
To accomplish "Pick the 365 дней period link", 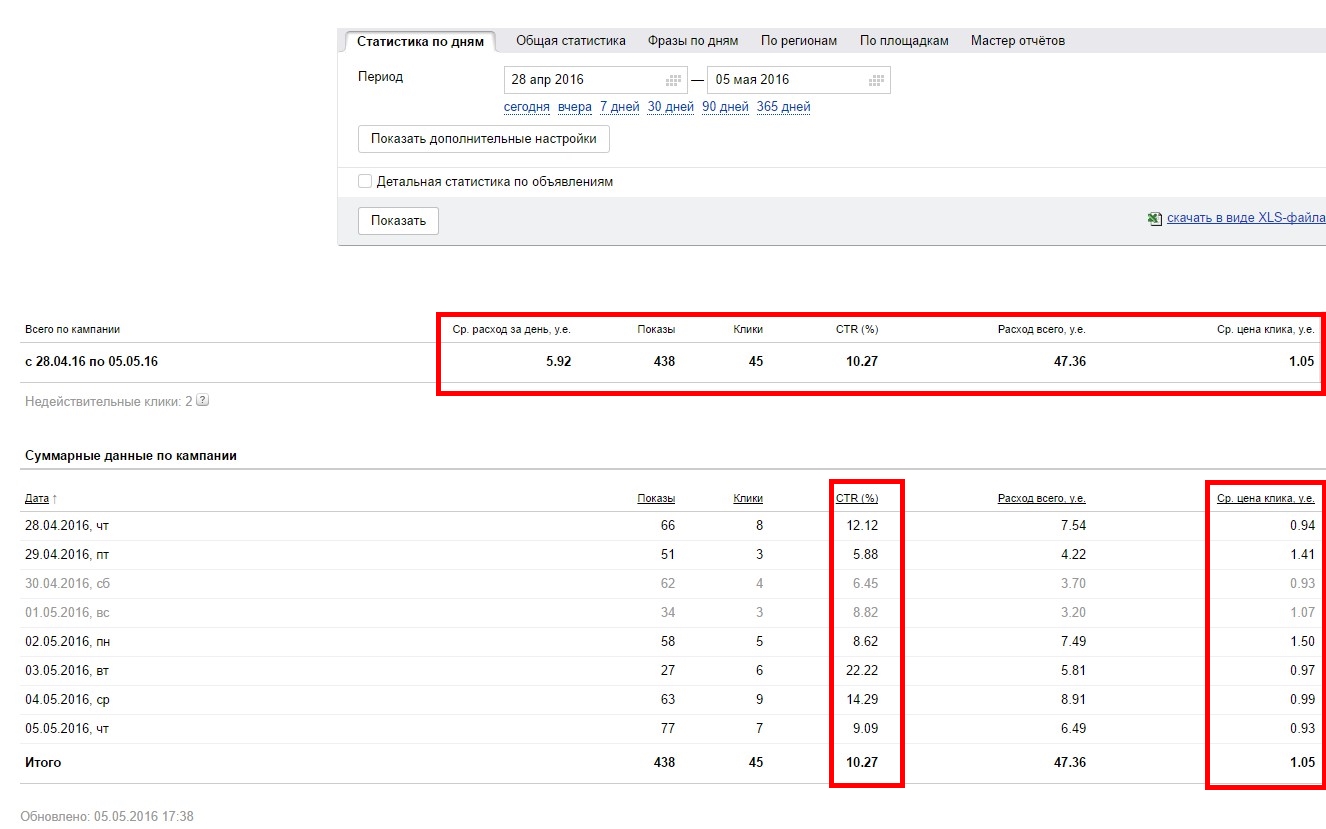I will [784, 107].
